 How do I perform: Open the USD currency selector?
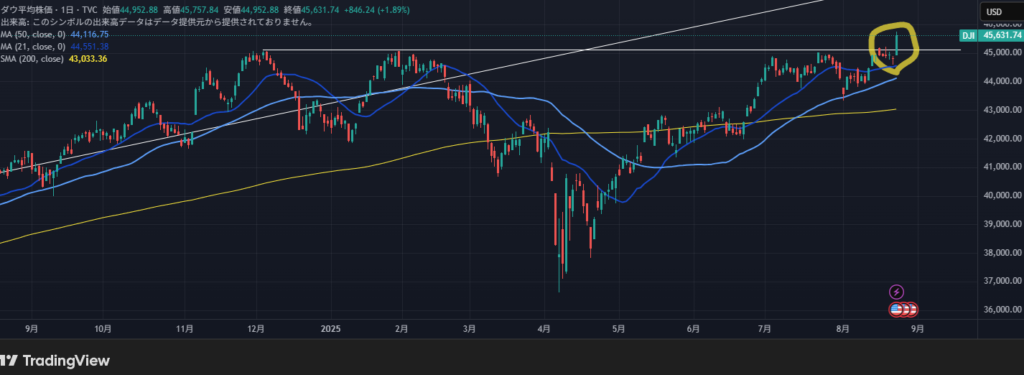pos(1002,12)
